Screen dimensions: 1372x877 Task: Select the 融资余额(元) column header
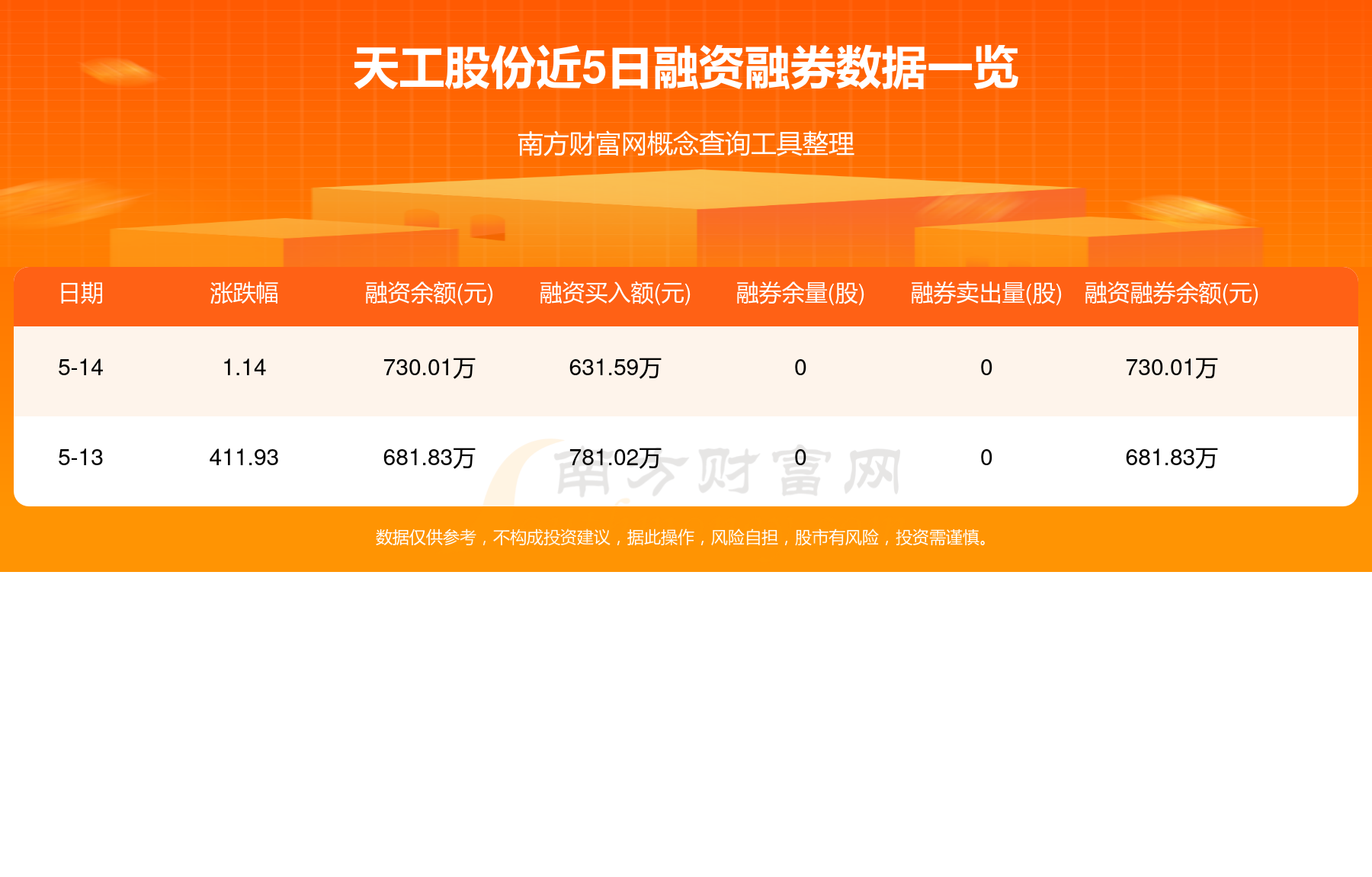pyautogui.click(x=429, y=293)
